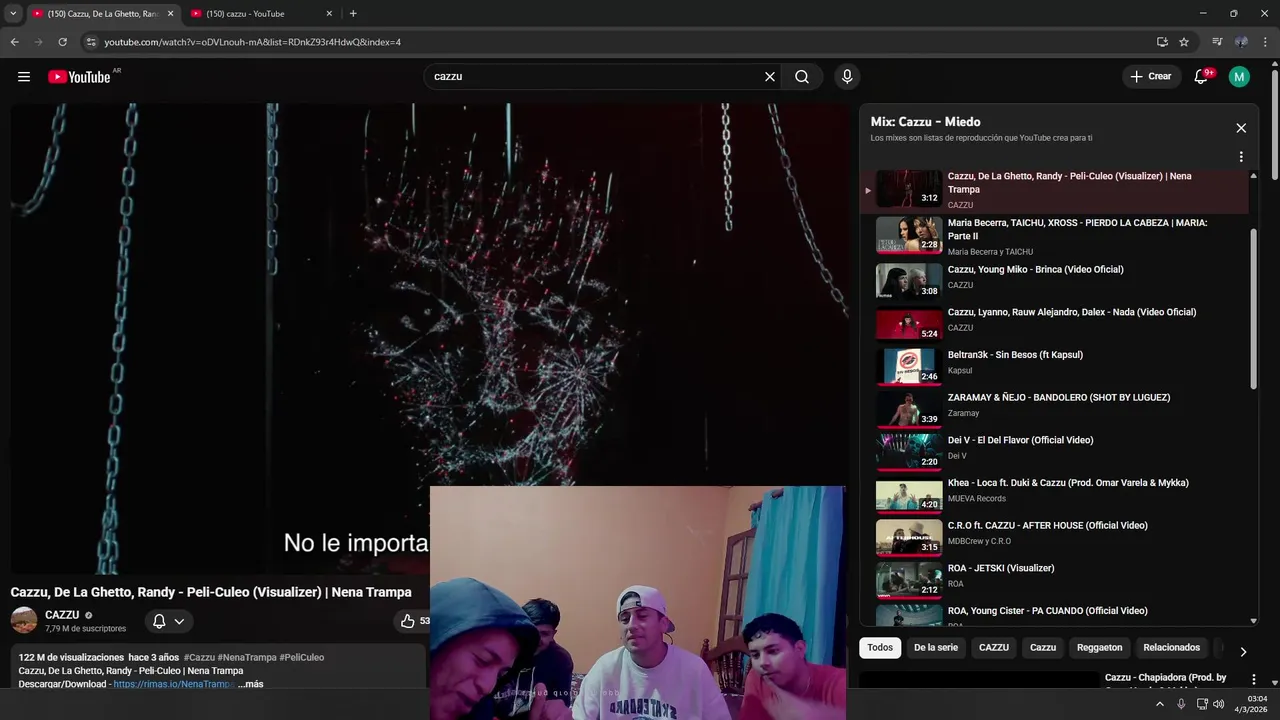The height and width of the screenshot is (720, 1280).
Task: Open Chrome media control icon
Action: click(x=1217, y=42)
